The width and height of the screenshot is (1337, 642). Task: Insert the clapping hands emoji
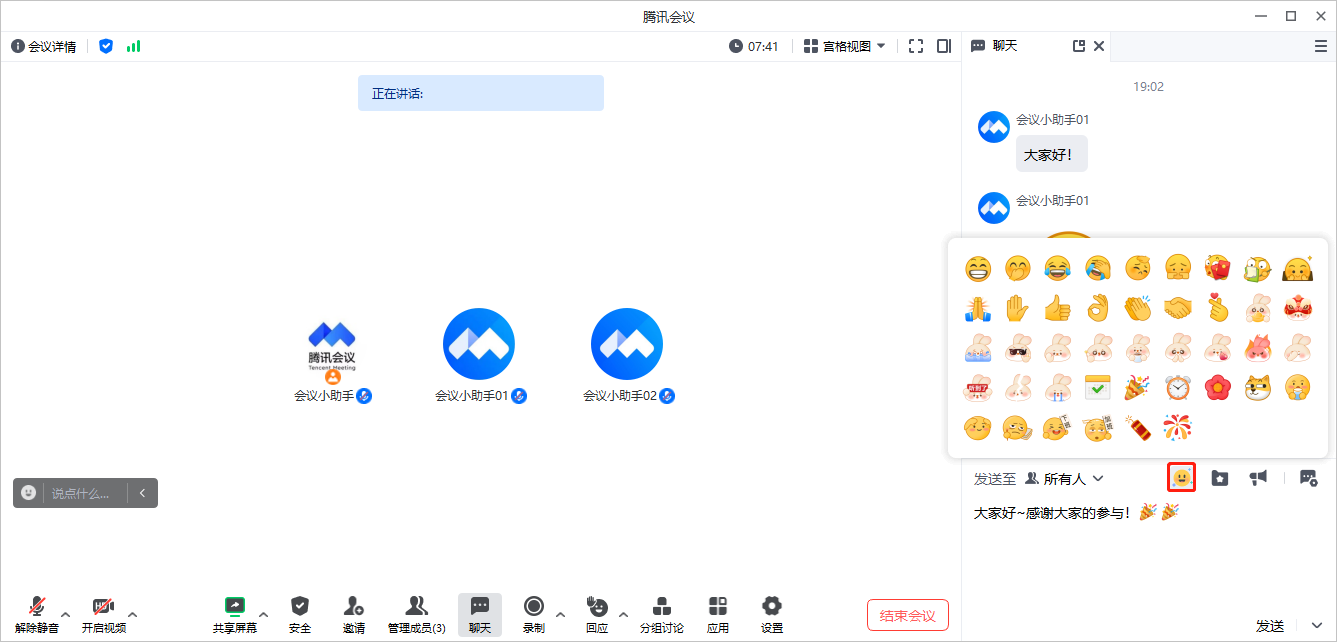click(x=1137, y=308)
